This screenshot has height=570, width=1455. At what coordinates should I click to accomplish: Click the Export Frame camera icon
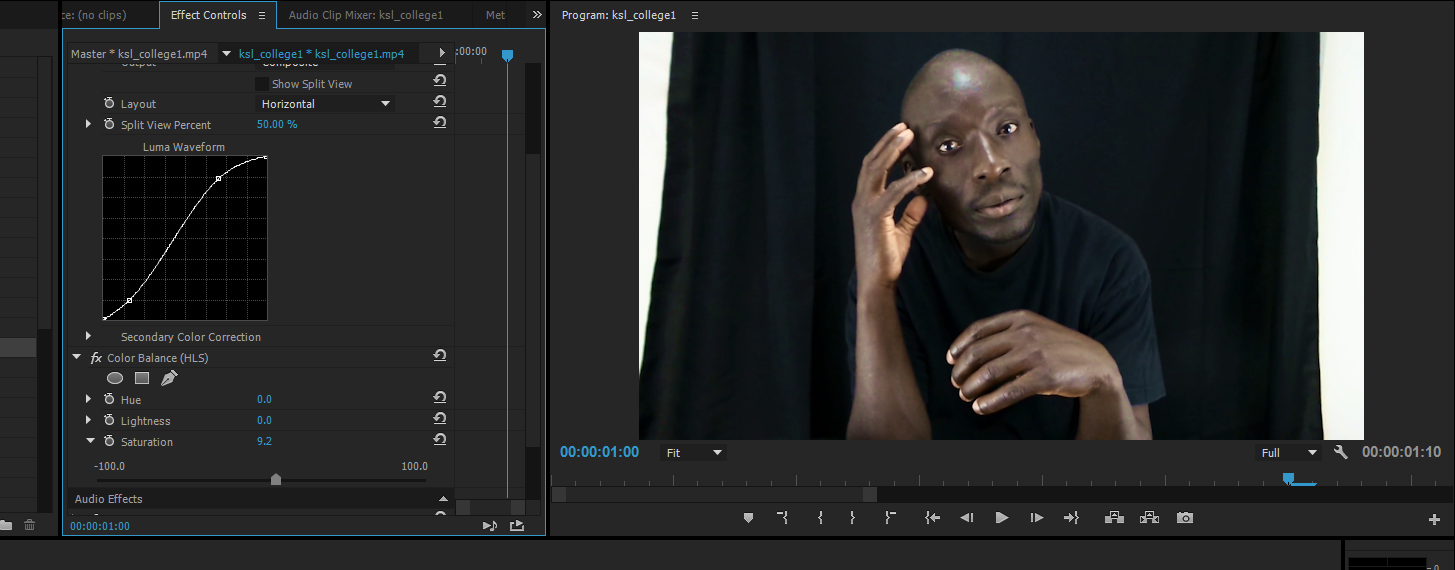click(1185, 518)
